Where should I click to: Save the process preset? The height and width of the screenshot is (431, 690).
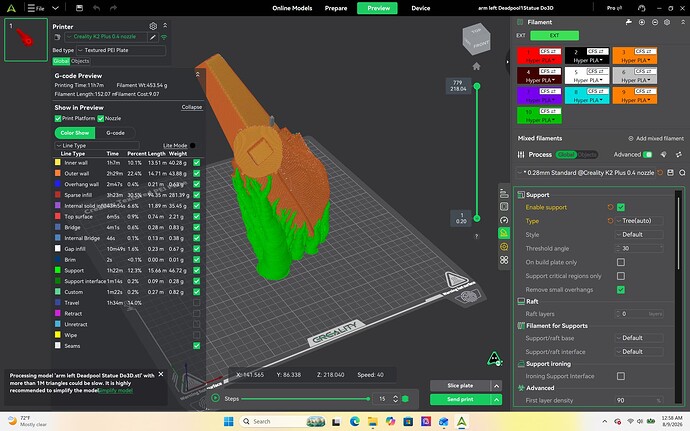click(x=670, y=173)
